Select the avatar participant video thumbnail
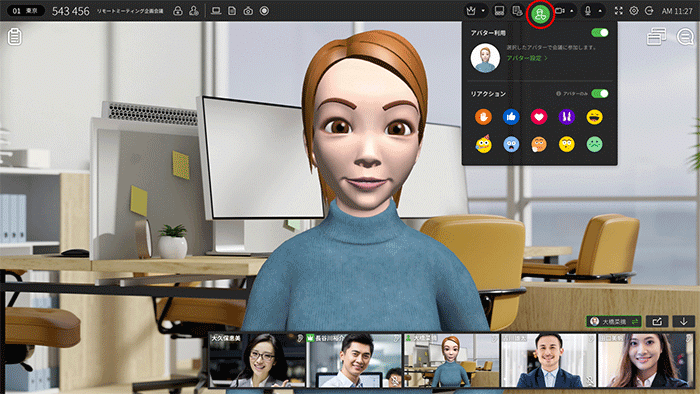Screen dimensions: 700x394 tap(451, 360)
